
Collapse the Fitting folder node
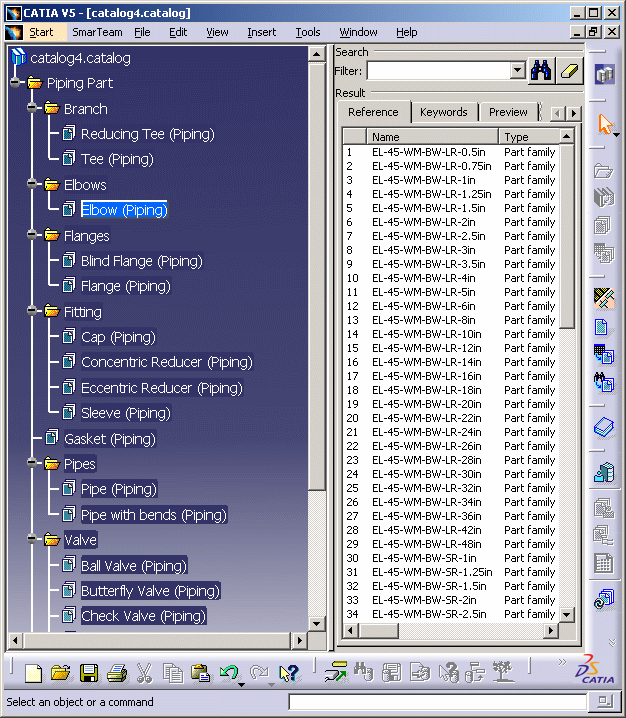32,311
